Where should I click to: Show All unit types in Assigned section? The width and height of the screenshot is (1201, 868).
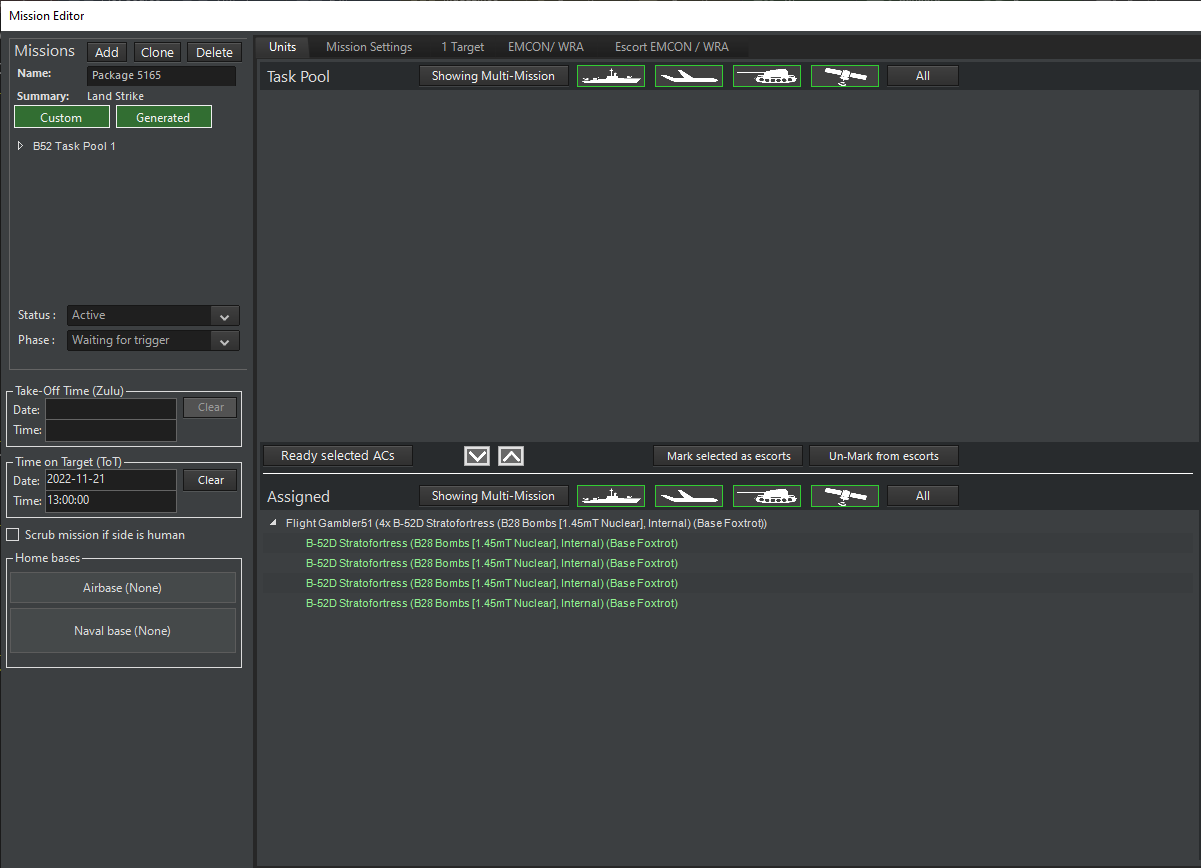(923, 496)
